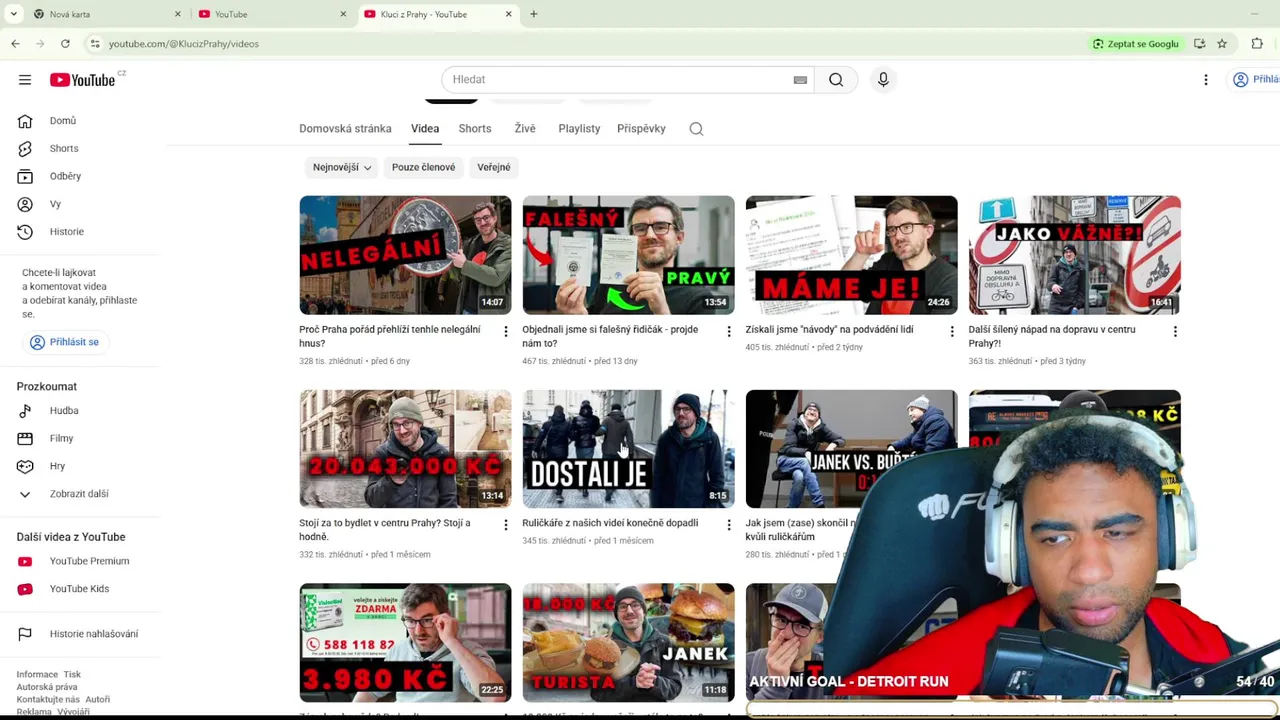This screenshot has width=1280, height=720.
Task: Reload the page with browser refresh button
Action: [65, 44]
